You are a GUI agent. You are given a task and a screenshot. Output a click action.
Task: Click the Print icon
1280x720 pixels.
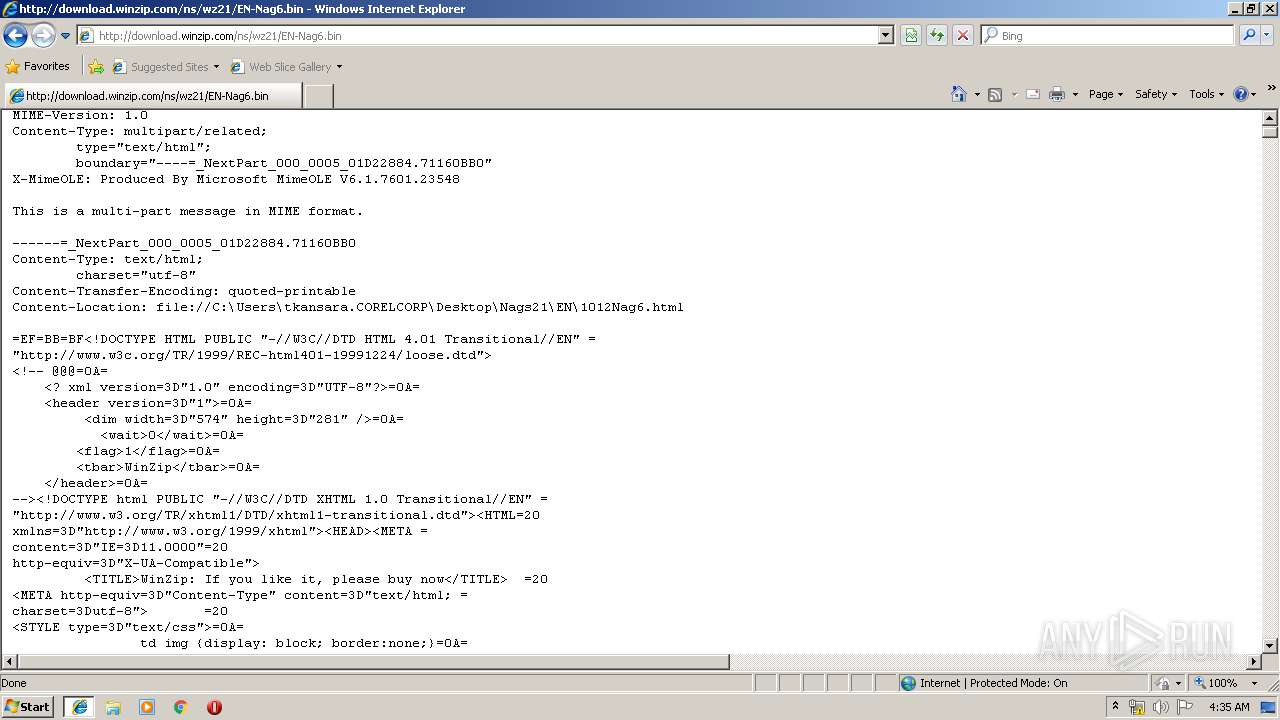pyautogui.click(x=1057, y=94)
